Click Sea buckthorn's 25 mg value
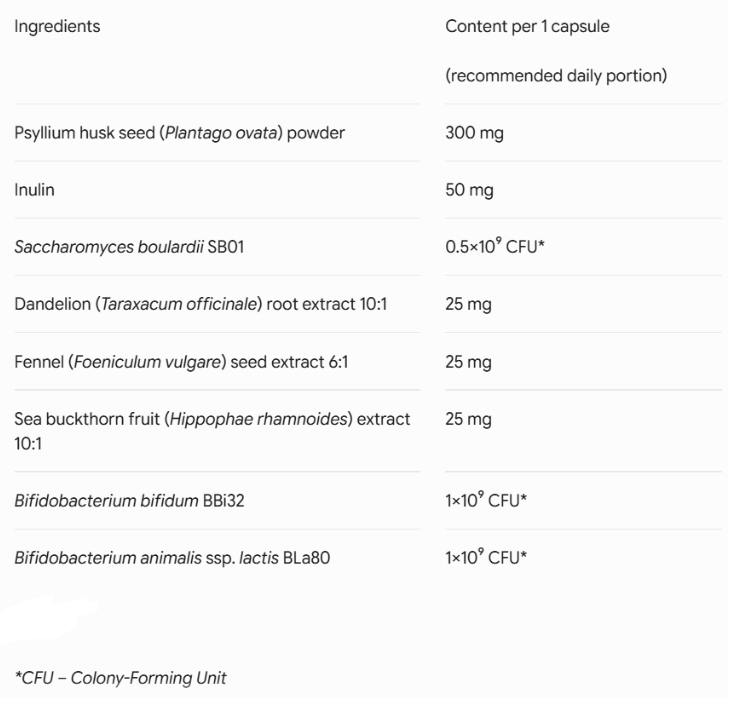This screenshot has height=709, width=745. pyautogui.click(x=468, y=419)
